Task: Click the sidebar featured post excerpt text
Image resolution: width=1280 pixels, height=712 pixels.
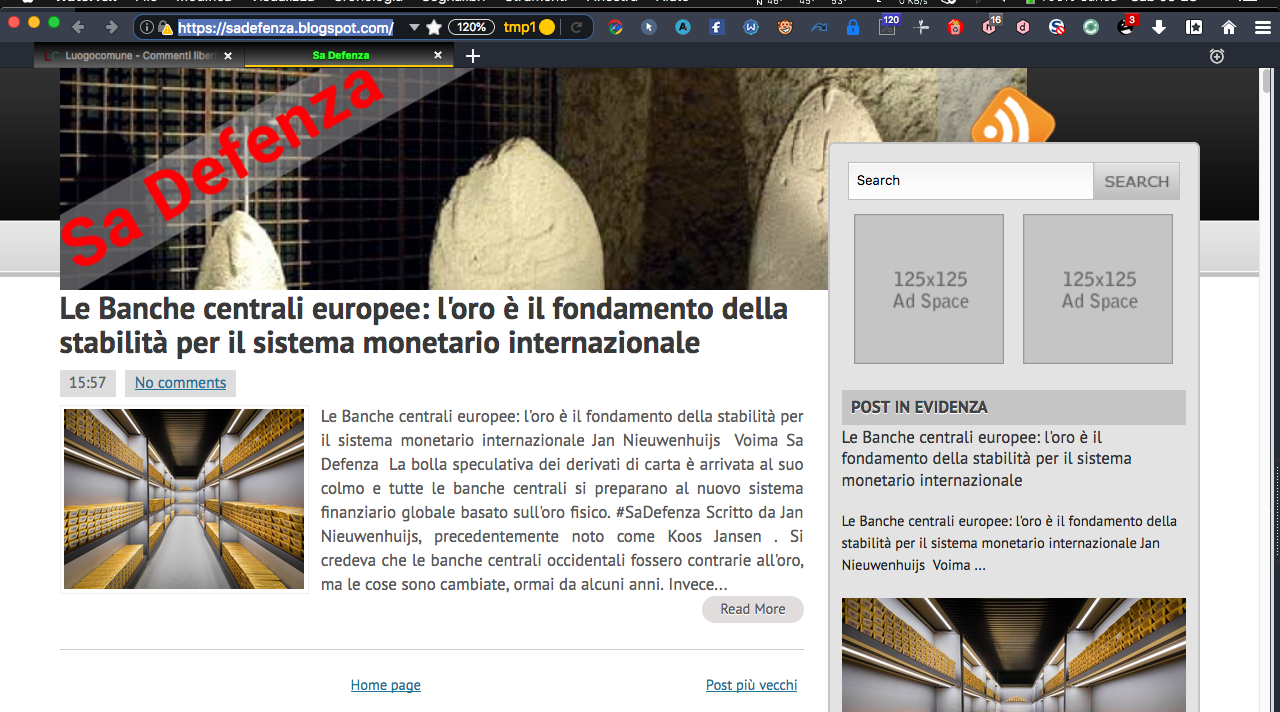Action: [x=1009, y=543]
